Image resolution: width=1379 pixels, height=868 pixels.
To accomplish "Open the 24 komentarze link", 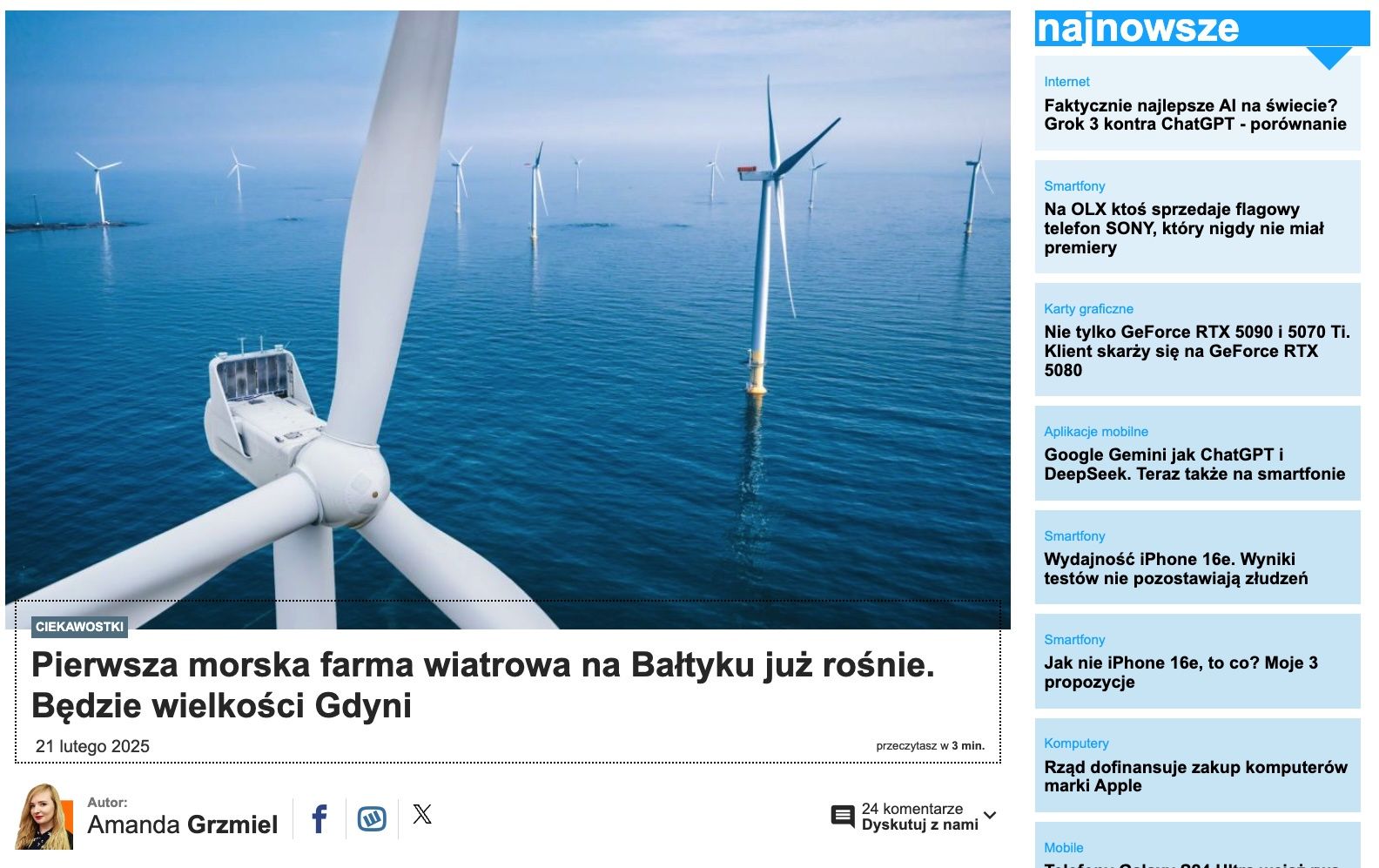I will pos(912,809).
